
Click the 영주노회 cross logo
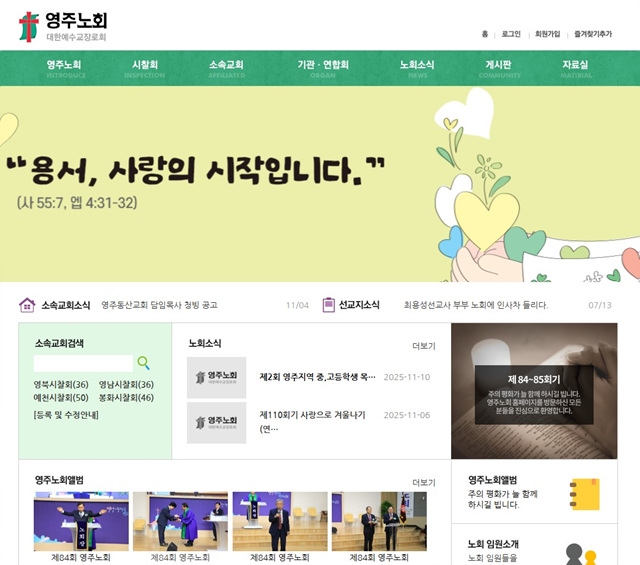pyautogui.click(x=29, y=27)
